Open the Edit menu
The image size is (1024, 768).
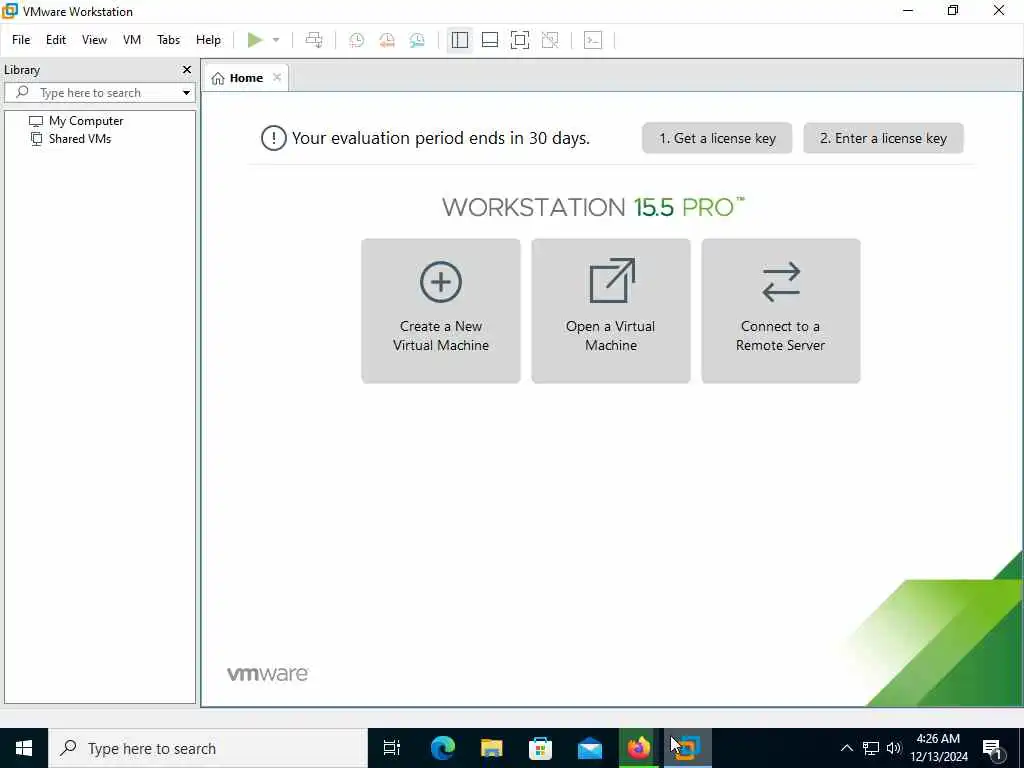pos(56,40)
